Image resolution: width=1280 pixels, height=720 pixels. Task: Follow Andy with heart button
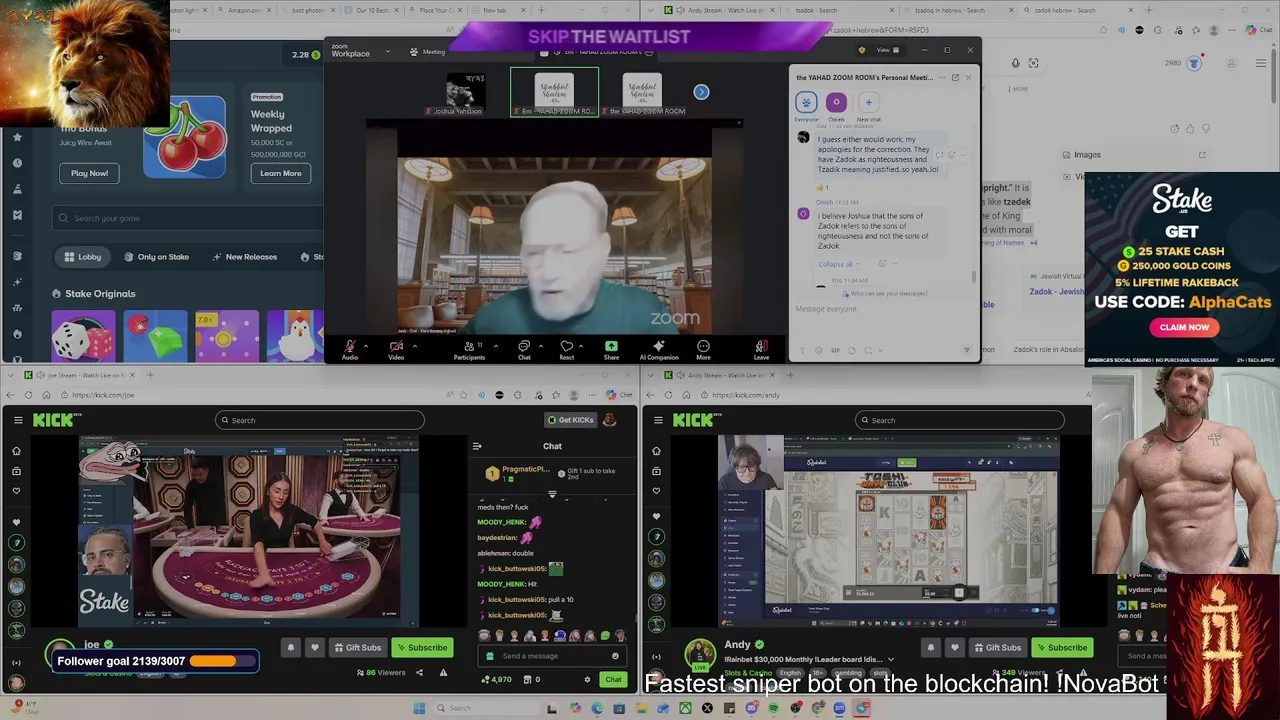click(x=954, y=648)
